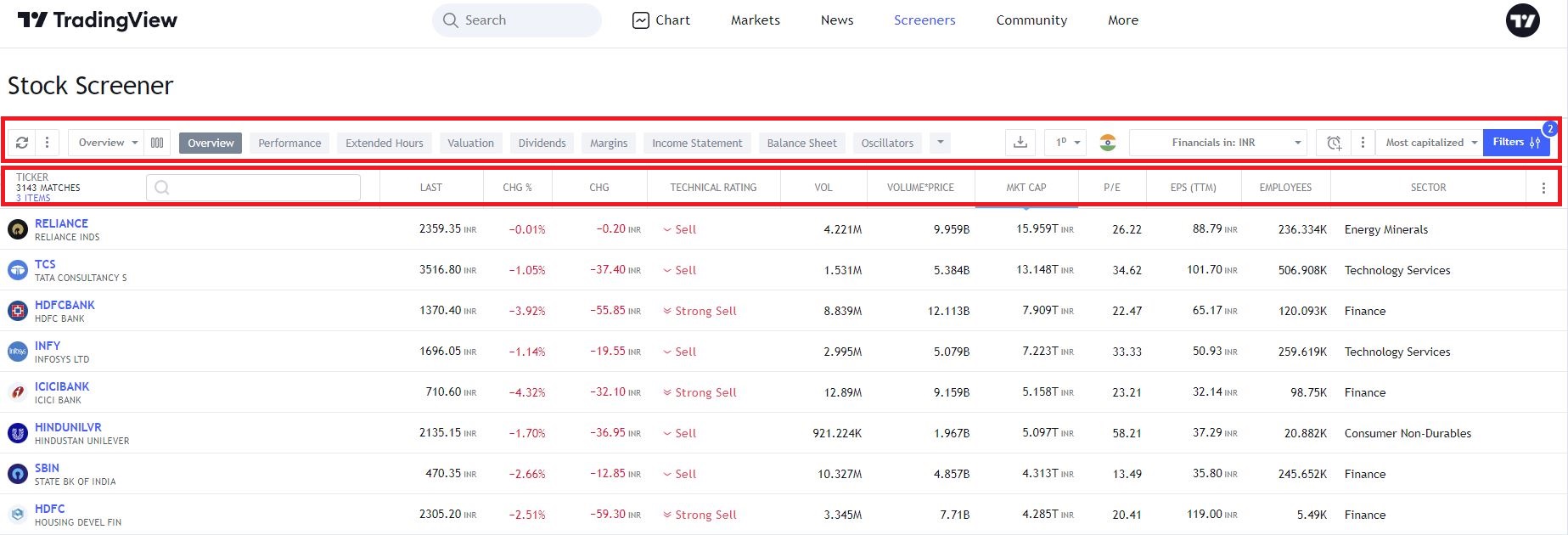1568x535 pixels.
Task: Open the HDFCBANK ticker link
Action: (x=65, y=305)
